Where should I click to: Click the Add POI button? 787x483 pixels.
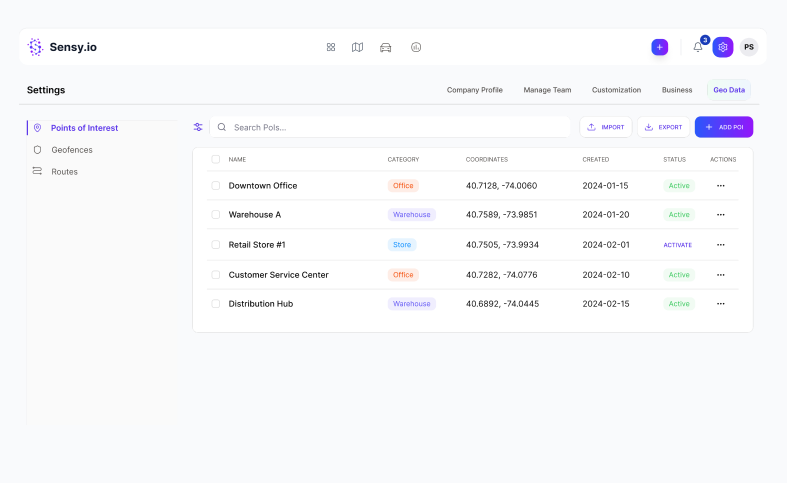[723, 127]
